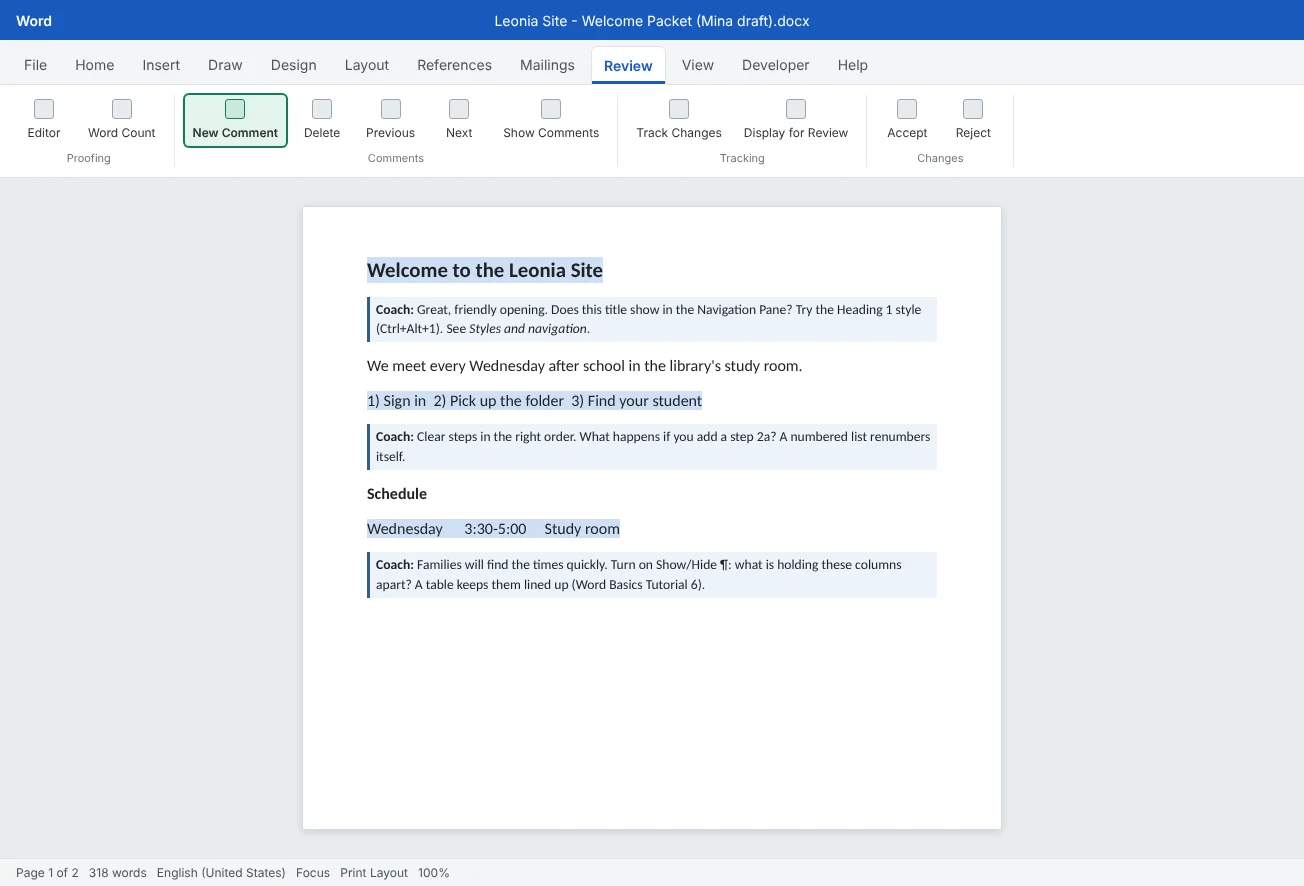This screenshot has width=1304, height=886.
Task: Open the Help tab
Action: coord(853,65)
